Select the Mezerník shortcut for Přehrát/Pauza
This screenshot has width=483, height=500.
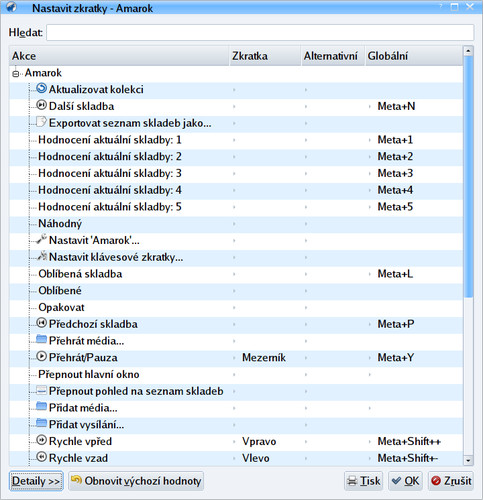point(264,358)
